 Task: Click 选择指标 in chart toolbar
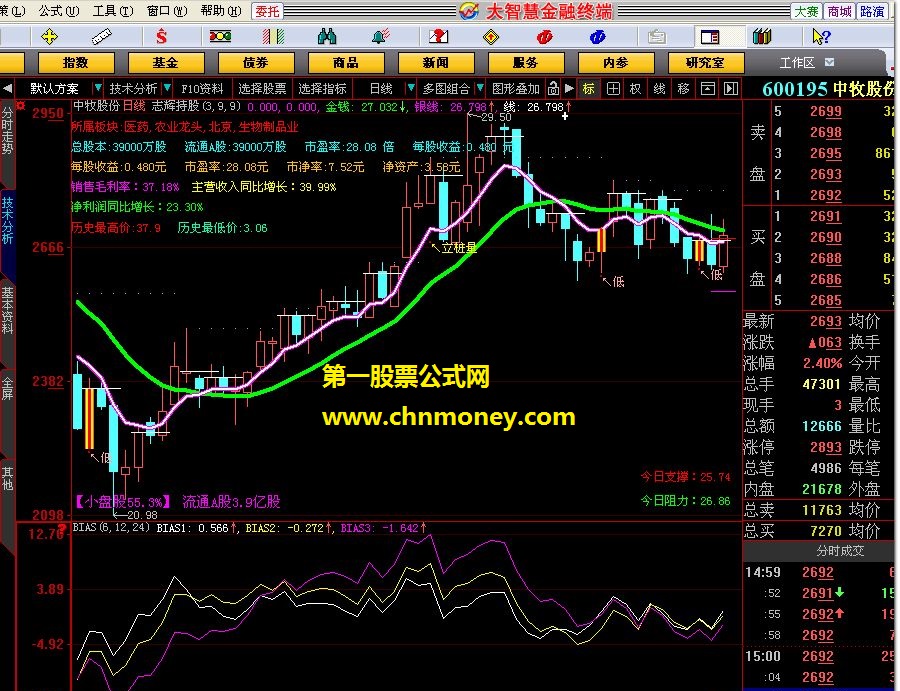[x=323, y=88]
